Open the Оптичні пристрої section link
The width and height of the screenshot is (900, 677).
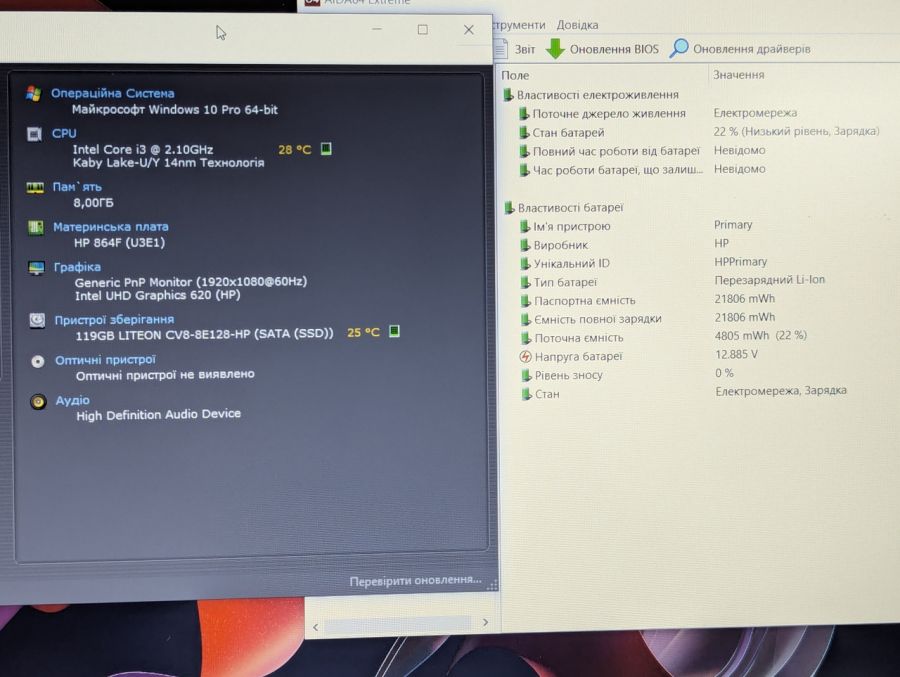click(105, 360)
